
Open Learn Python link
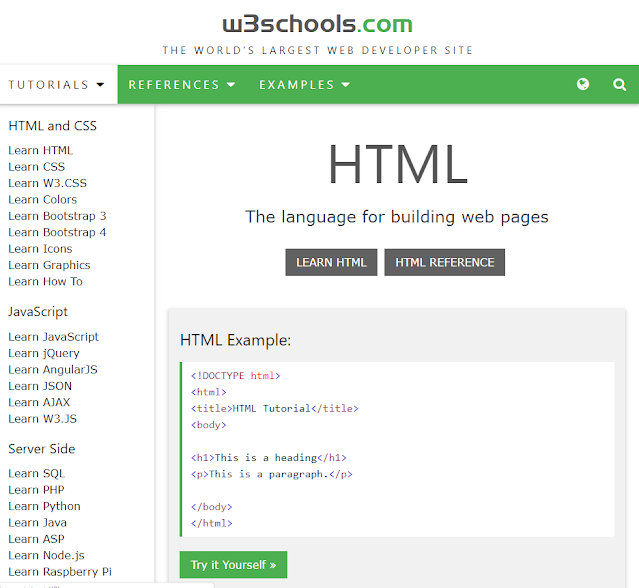pyautogui.click(x=44, y=506)
